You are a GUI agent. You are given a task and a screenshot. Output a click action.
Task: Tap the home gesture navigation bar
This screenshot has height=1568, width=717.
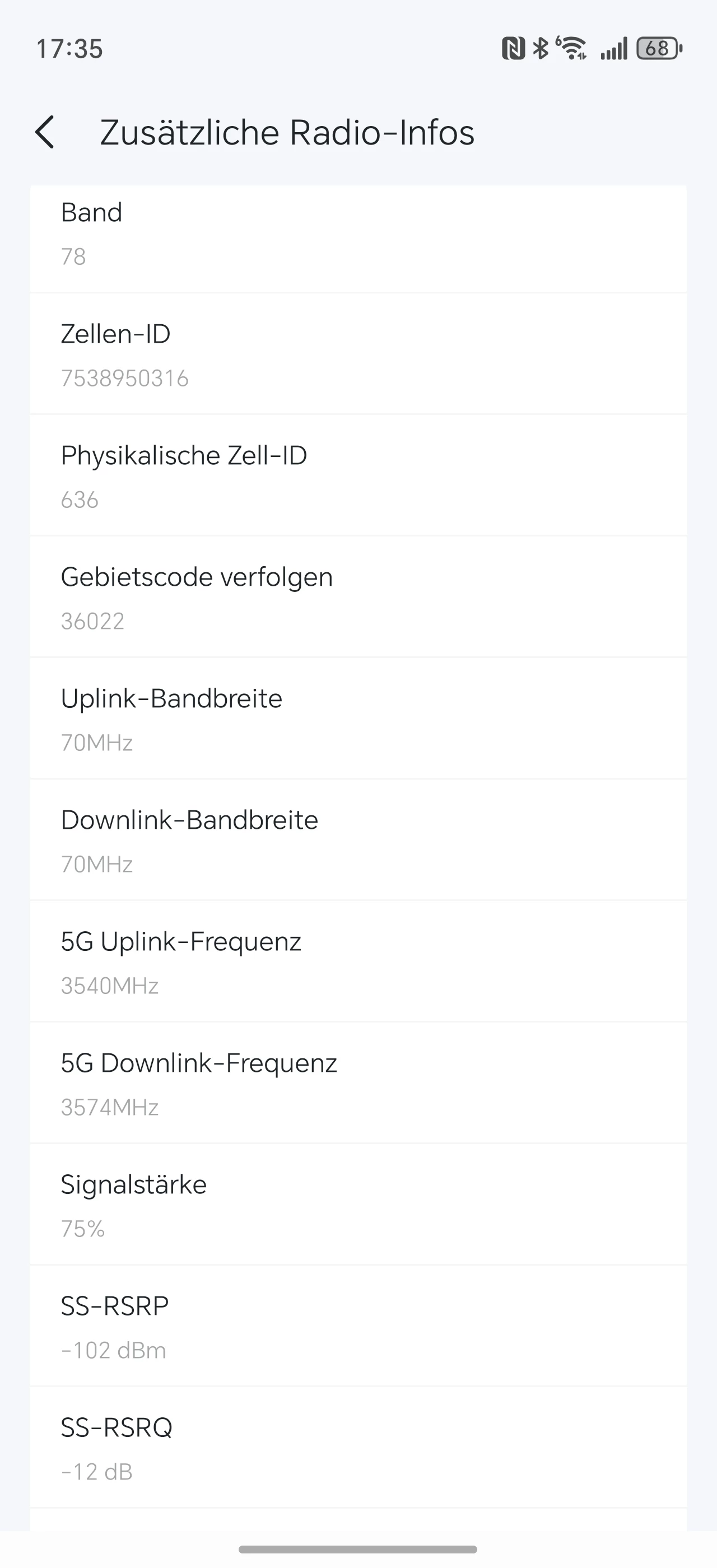point(358,1549)
